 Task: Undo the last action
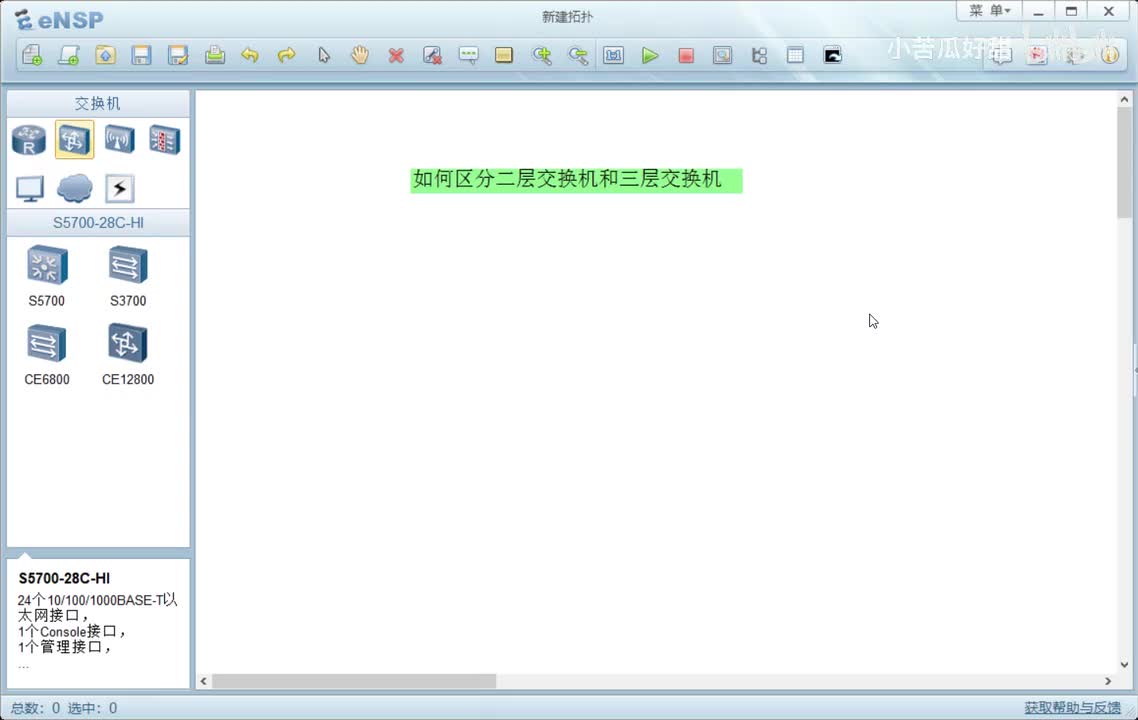250,55
